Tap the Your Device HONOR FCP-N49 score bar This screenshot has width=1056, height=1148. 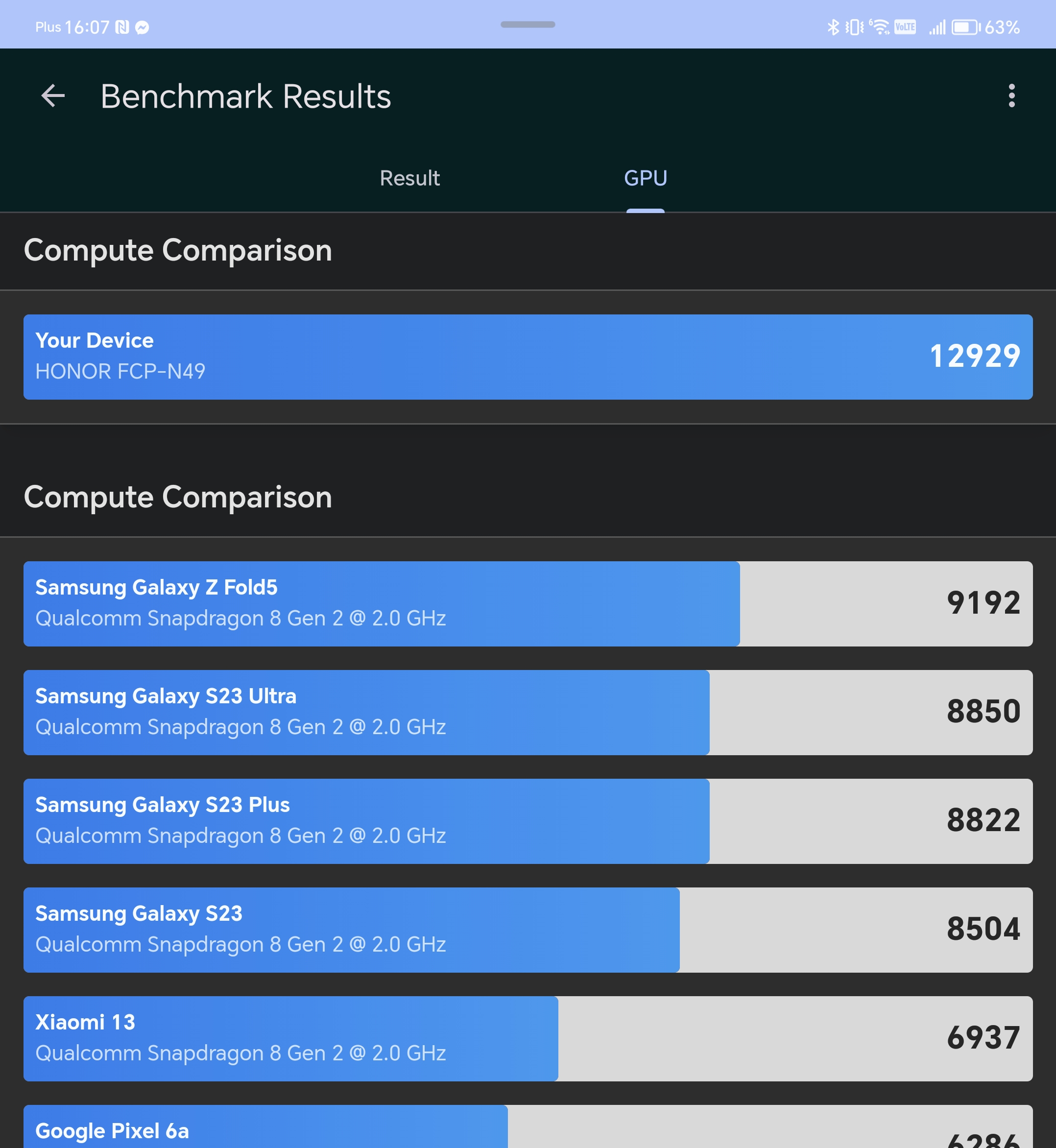pos(528,357)
